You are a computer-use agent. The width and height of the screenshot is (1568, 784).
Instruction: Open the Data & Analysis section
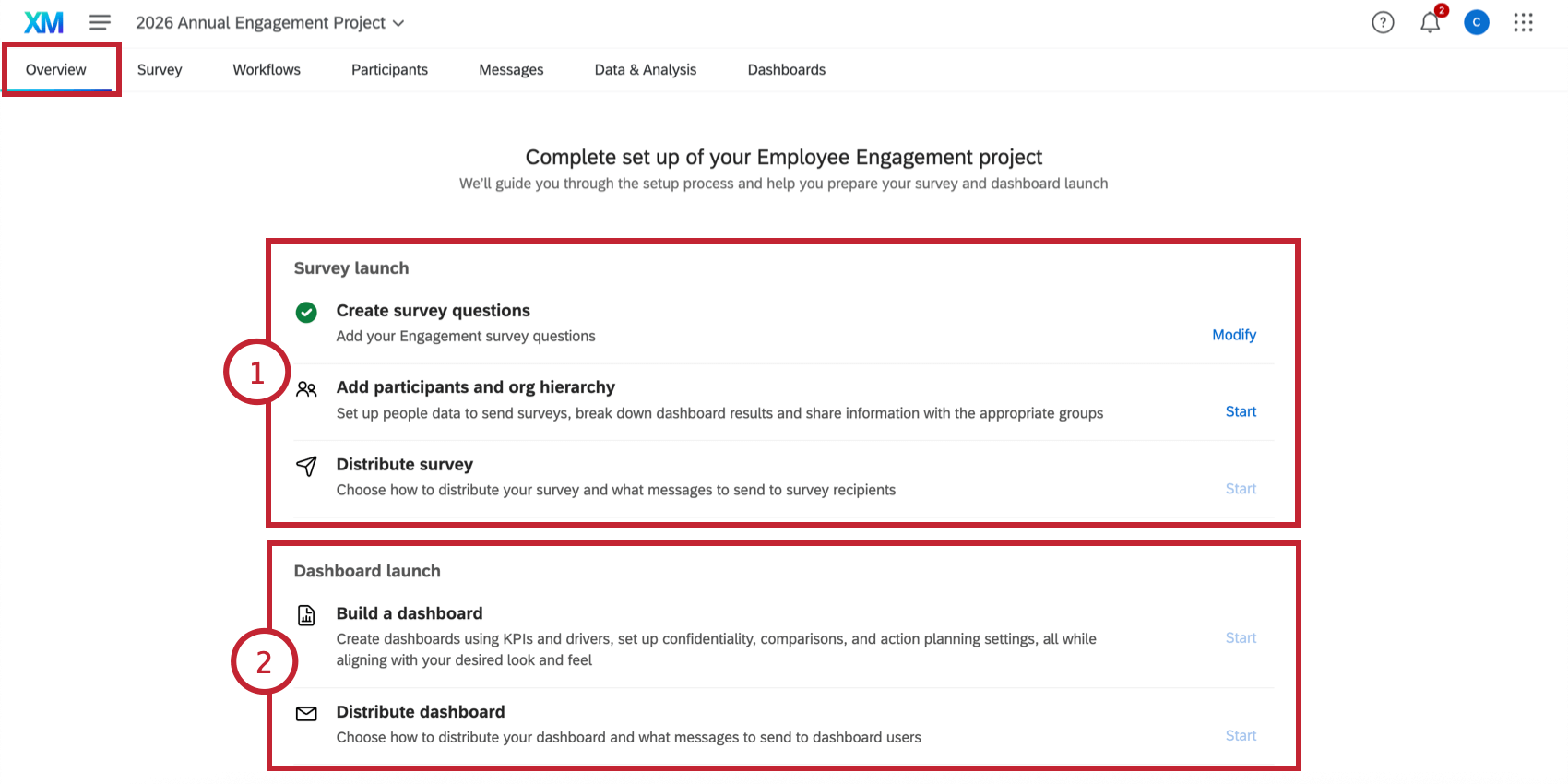click(645, 69)
